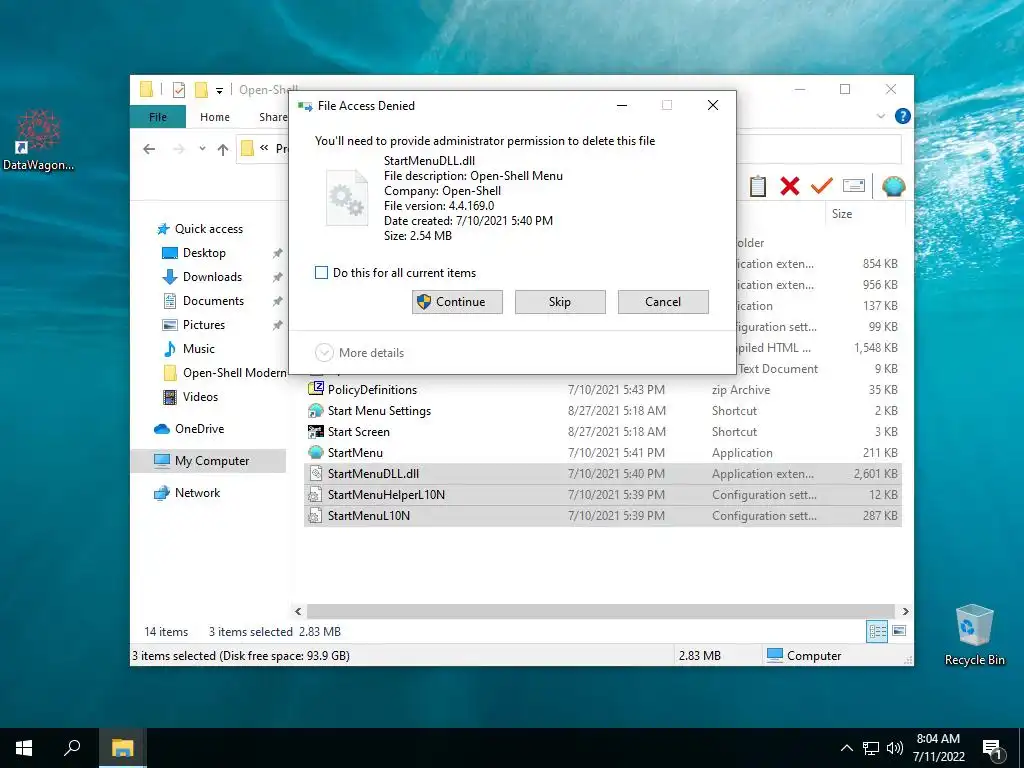This screenshot has width=1024, height=768.
Task: Click scrollbar right arrow
Action: tap(905, 611)
